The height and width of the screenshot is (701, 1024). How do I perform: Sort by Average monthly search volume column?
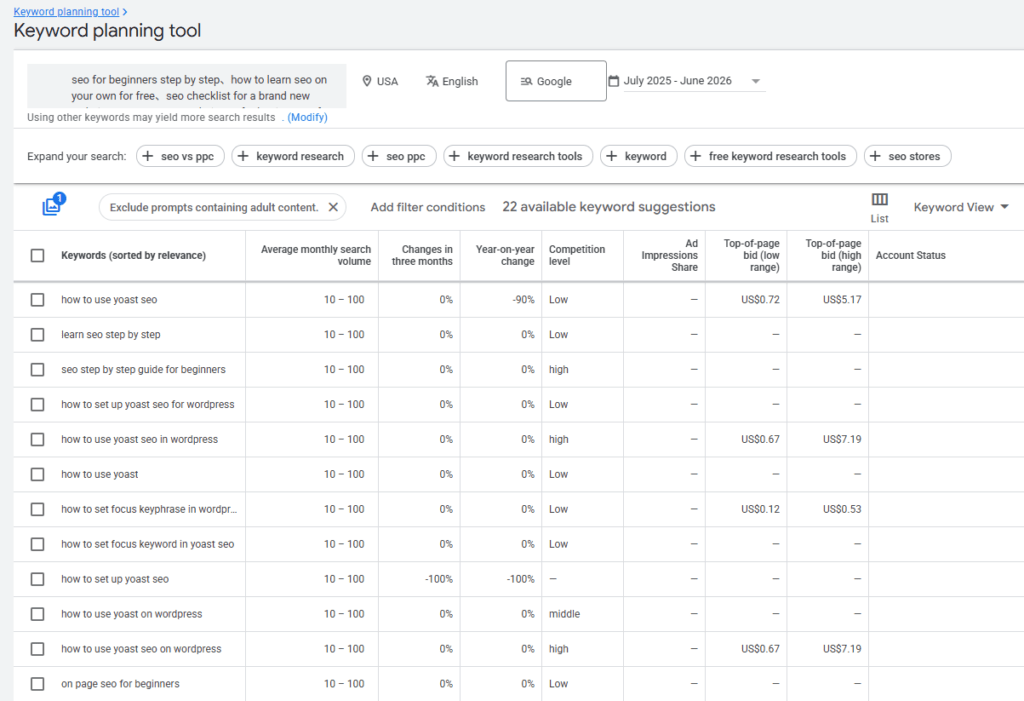pyautogui.click(x=315, y=255)
